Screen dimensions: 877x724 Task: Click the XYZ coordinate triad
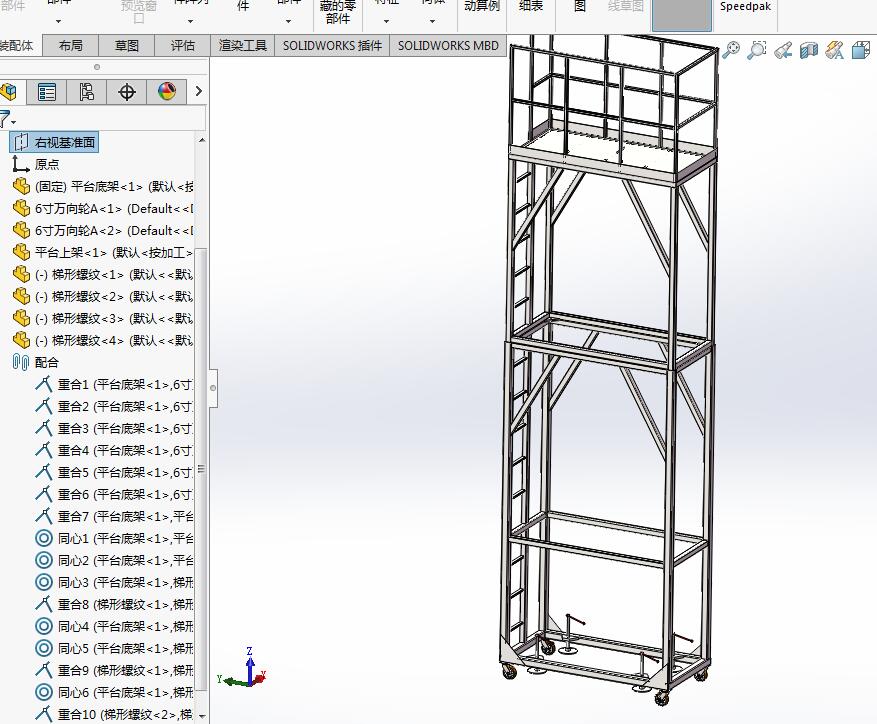[x=244, y=668]
